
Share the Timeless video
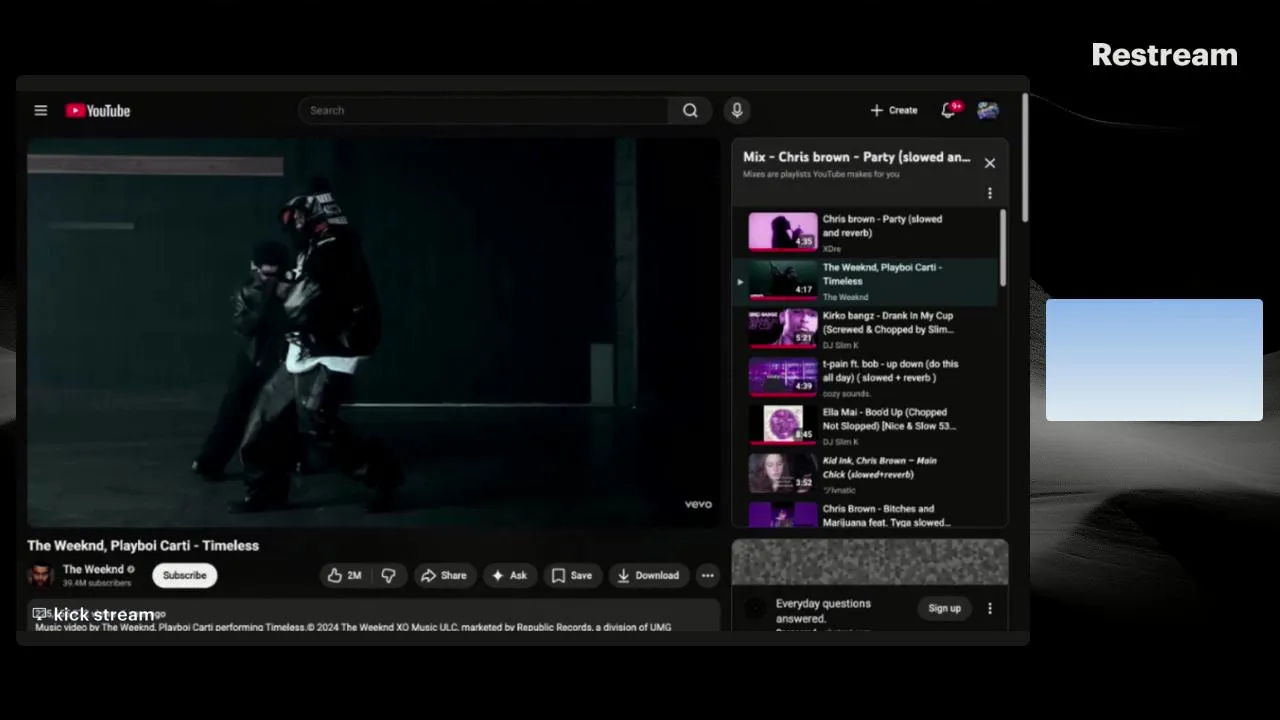[x=444, y=575]
